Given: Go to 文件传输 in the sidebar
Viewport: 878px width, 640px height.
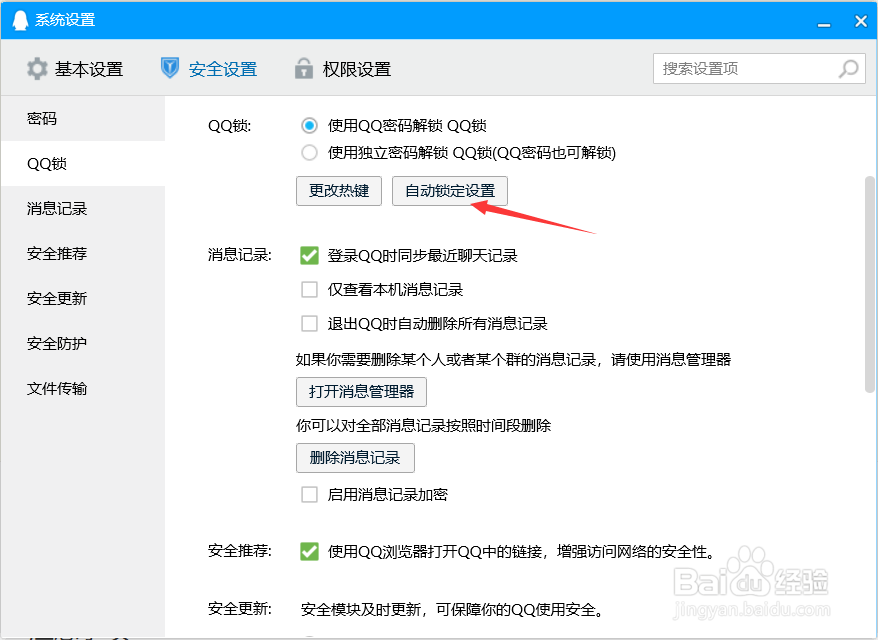Looking at the screenshot, I should (x=83, y=388).
